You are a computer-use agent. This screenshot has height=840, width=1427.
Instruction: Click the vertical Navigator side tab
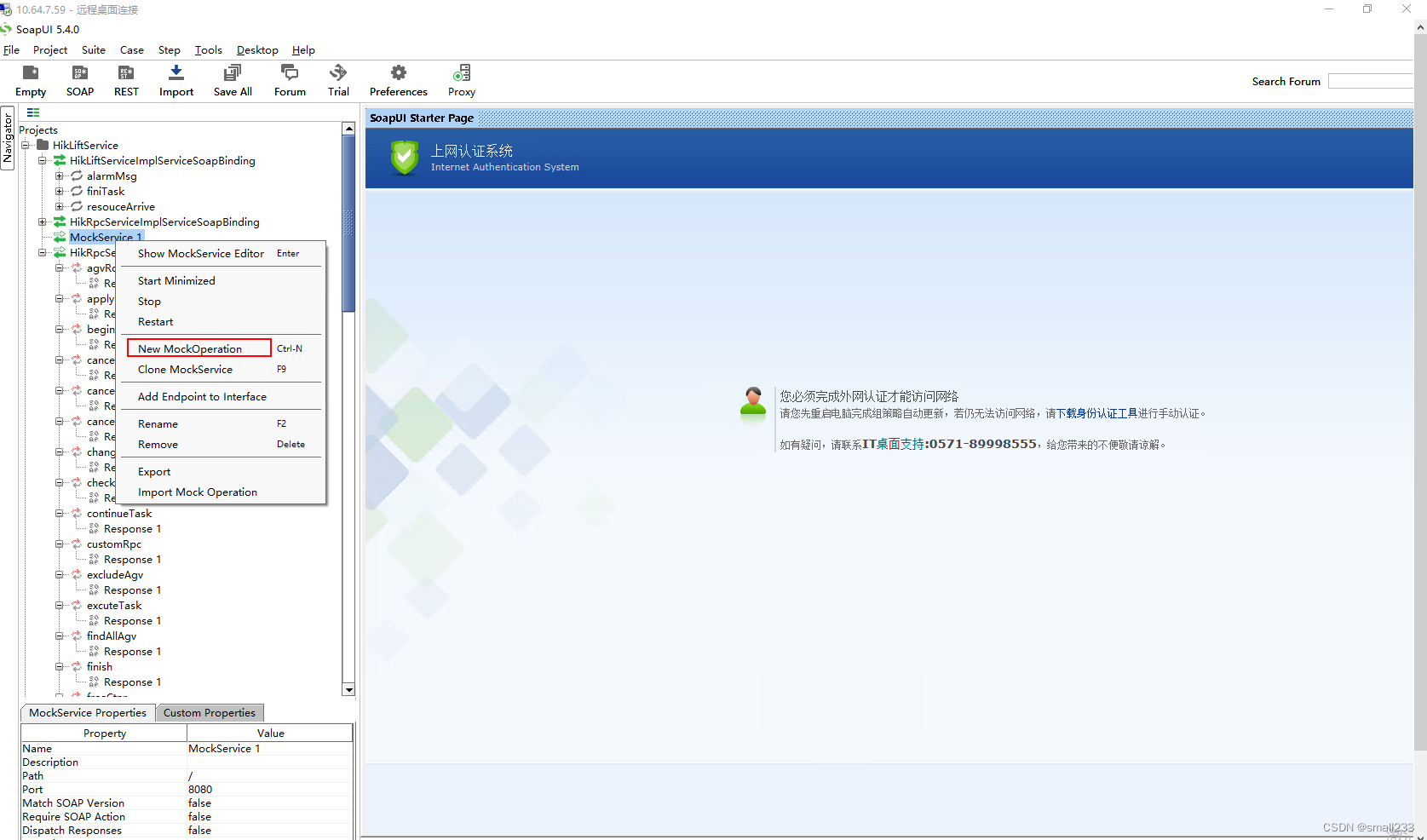(8, 138)
